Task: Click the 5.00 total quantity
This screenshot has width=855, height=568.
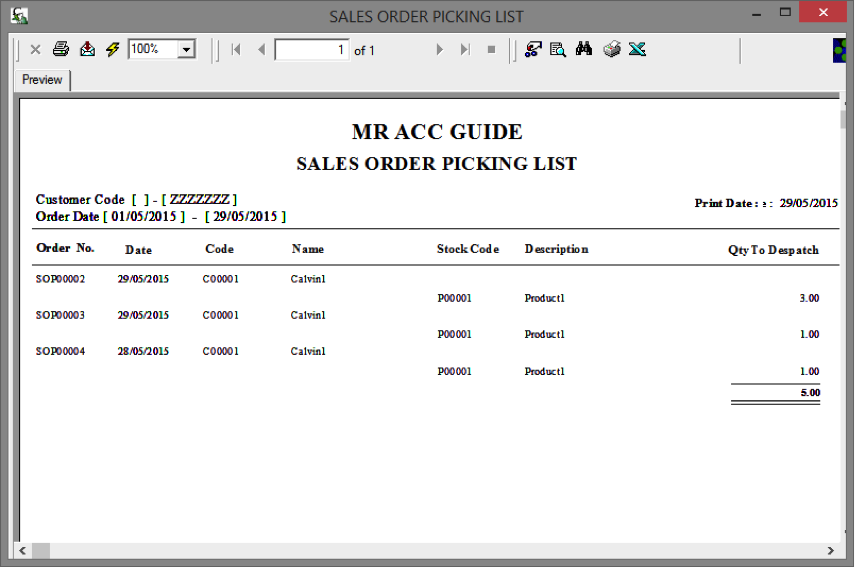Action: coord(810,393)
